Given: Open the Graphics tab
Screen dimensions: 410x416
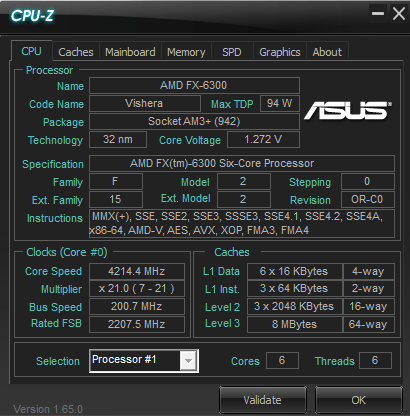Looking at the screenshot, I should click(x=280, y=52).
